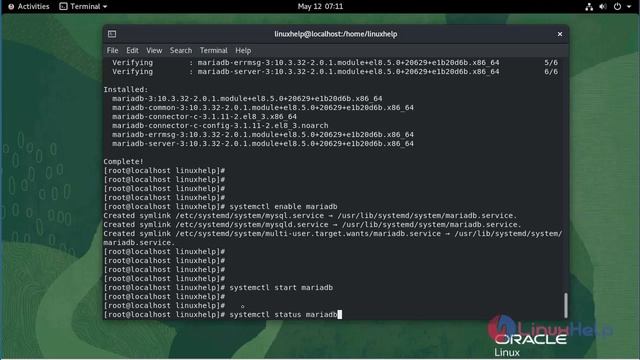Open the Search menu
Screen dimensions: 640x360
[x=181, y=51]
